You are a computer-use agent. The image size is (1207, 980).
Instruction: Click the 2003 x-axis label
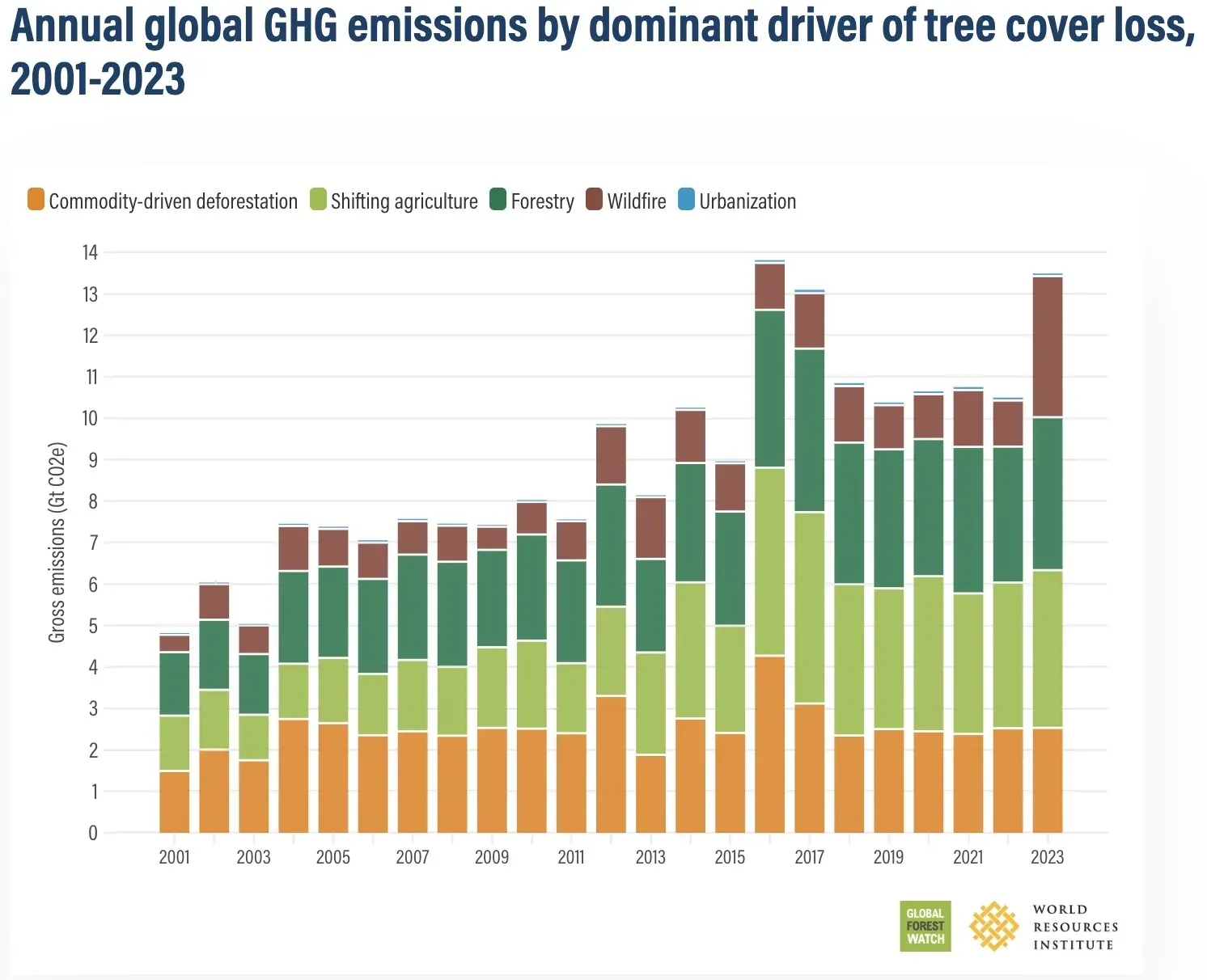click(x=253, y=857)
